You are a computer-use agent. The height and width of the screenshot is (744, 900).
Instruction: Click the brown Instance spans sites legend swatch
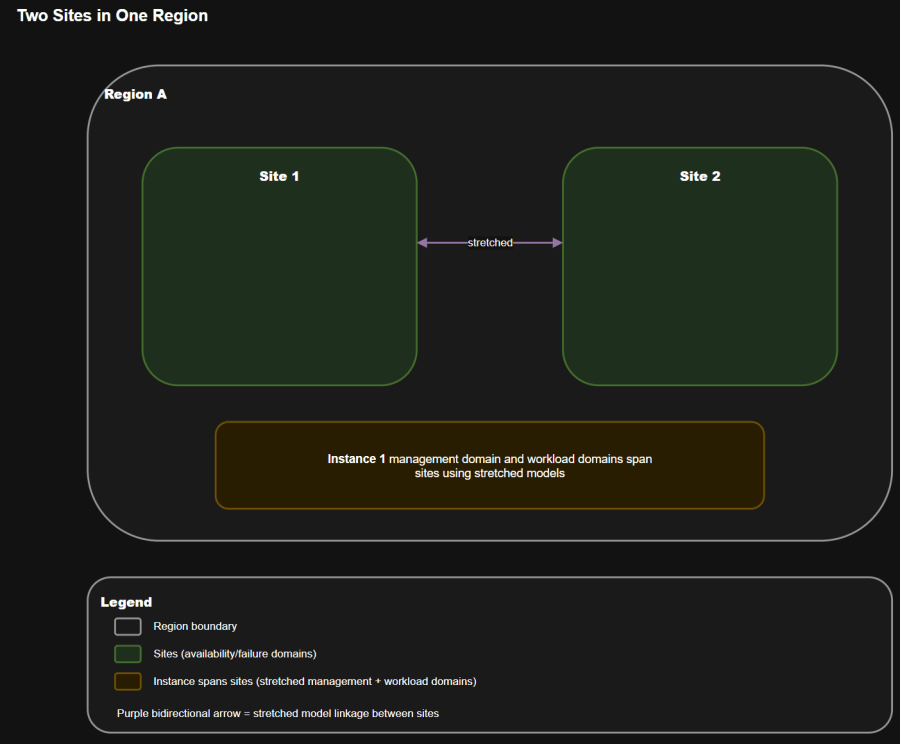point(127,681)
